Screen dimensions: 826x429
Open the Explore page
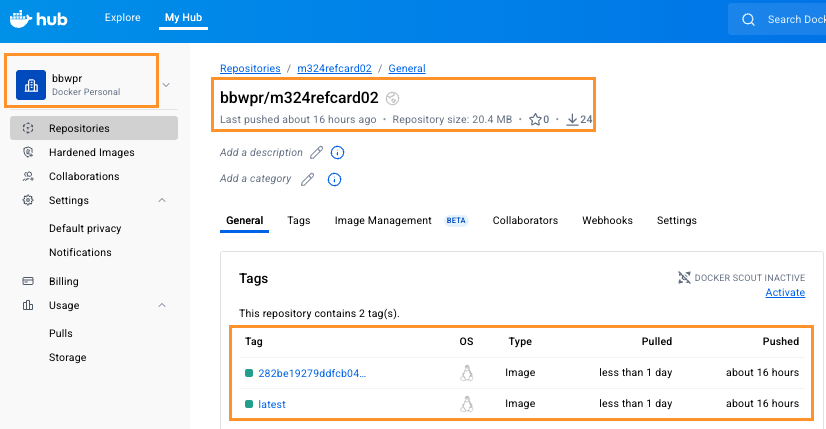(x=123, y=17)
